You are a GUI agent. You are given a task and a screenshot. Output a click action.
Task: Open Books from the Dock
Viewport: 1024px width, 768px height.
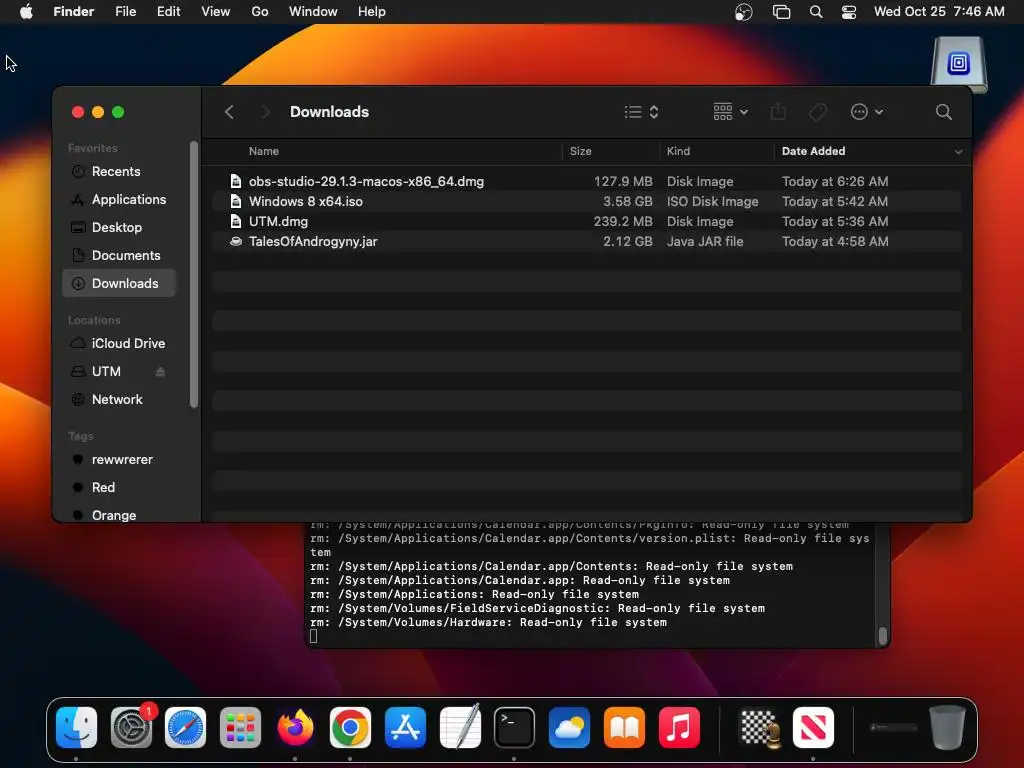tap(624, 727)
